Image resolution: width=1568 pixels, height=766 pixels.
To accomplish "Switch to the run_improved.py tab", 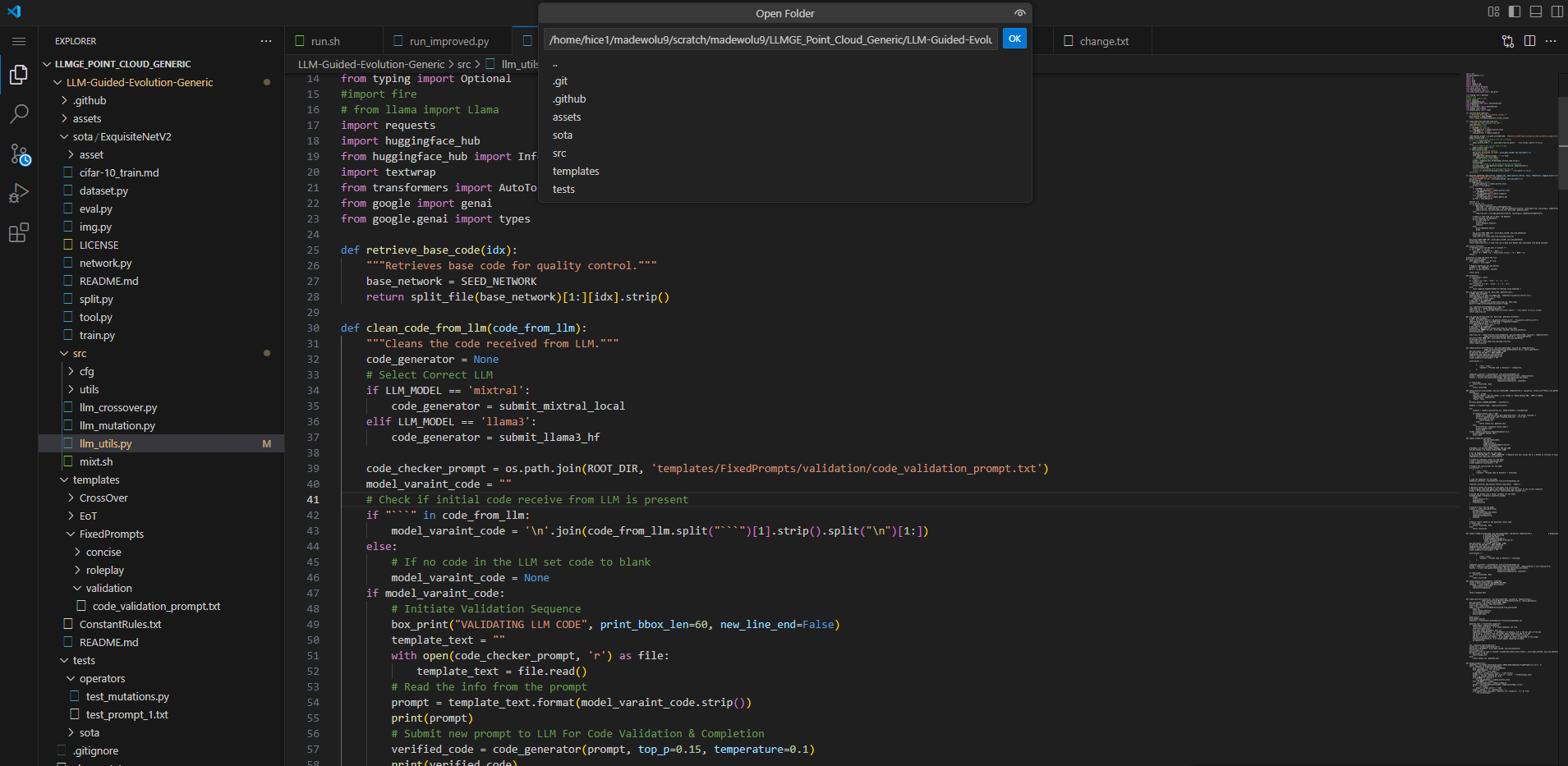I will coord(448,41).
